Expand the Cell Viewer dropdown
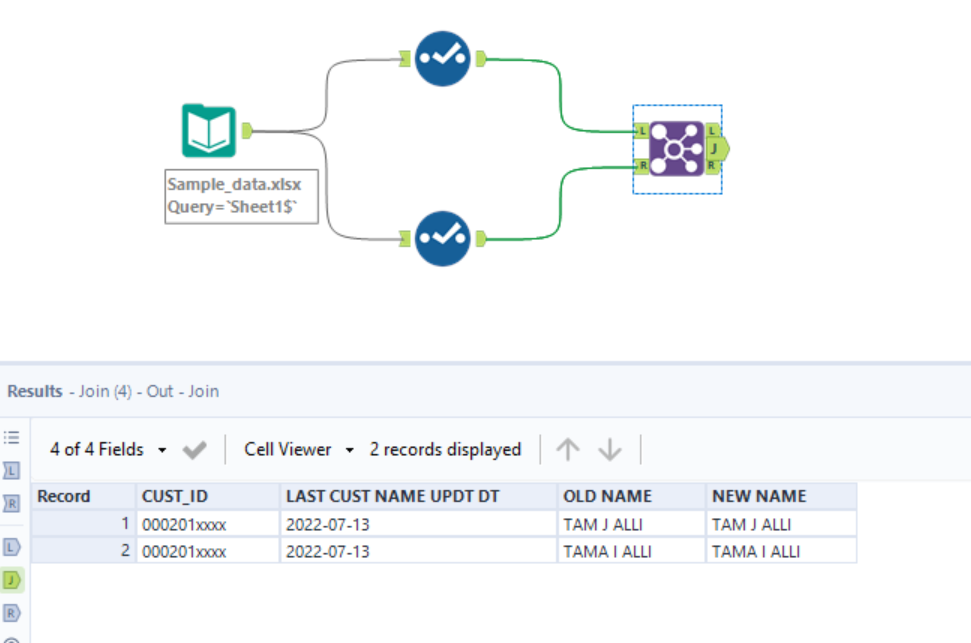This screenshot has width=971, height=643. 299,450
